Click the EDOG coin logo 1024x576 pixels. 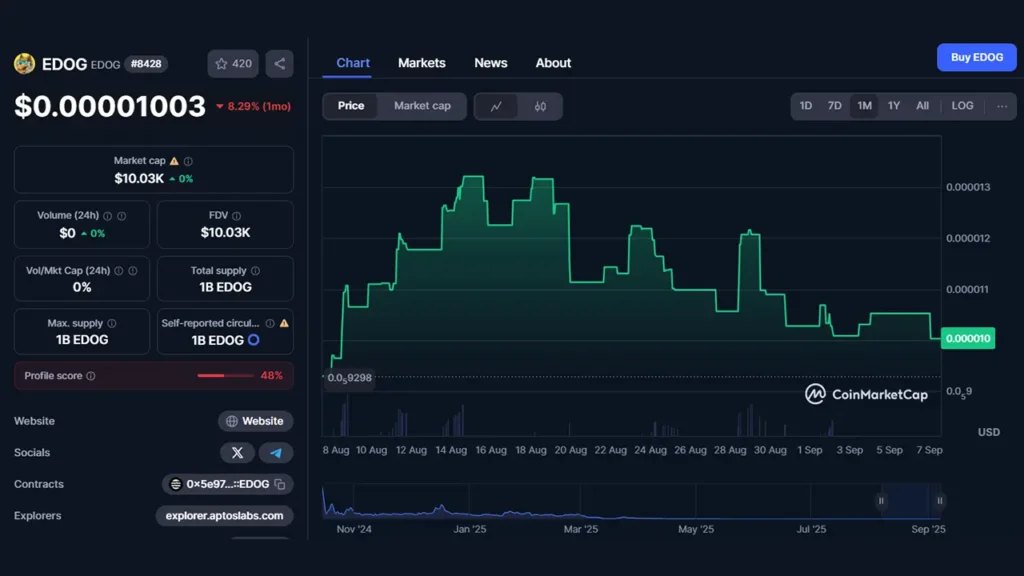[x=25, y=63]
